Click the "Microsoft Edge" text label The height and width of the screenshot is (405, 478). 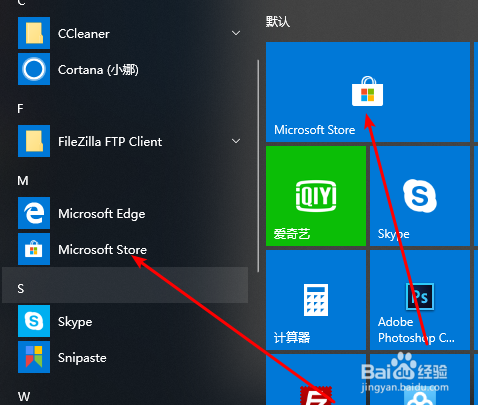click(102, 214)
